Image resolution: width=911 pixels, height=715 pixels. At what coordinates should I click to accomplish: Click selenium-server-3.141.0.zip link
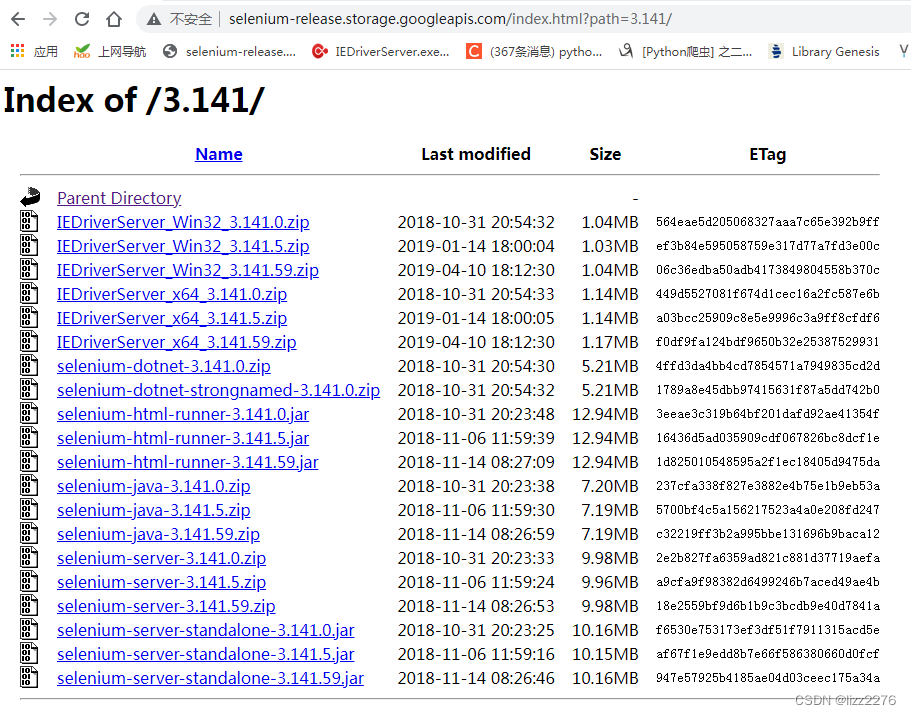coord(161,558)
